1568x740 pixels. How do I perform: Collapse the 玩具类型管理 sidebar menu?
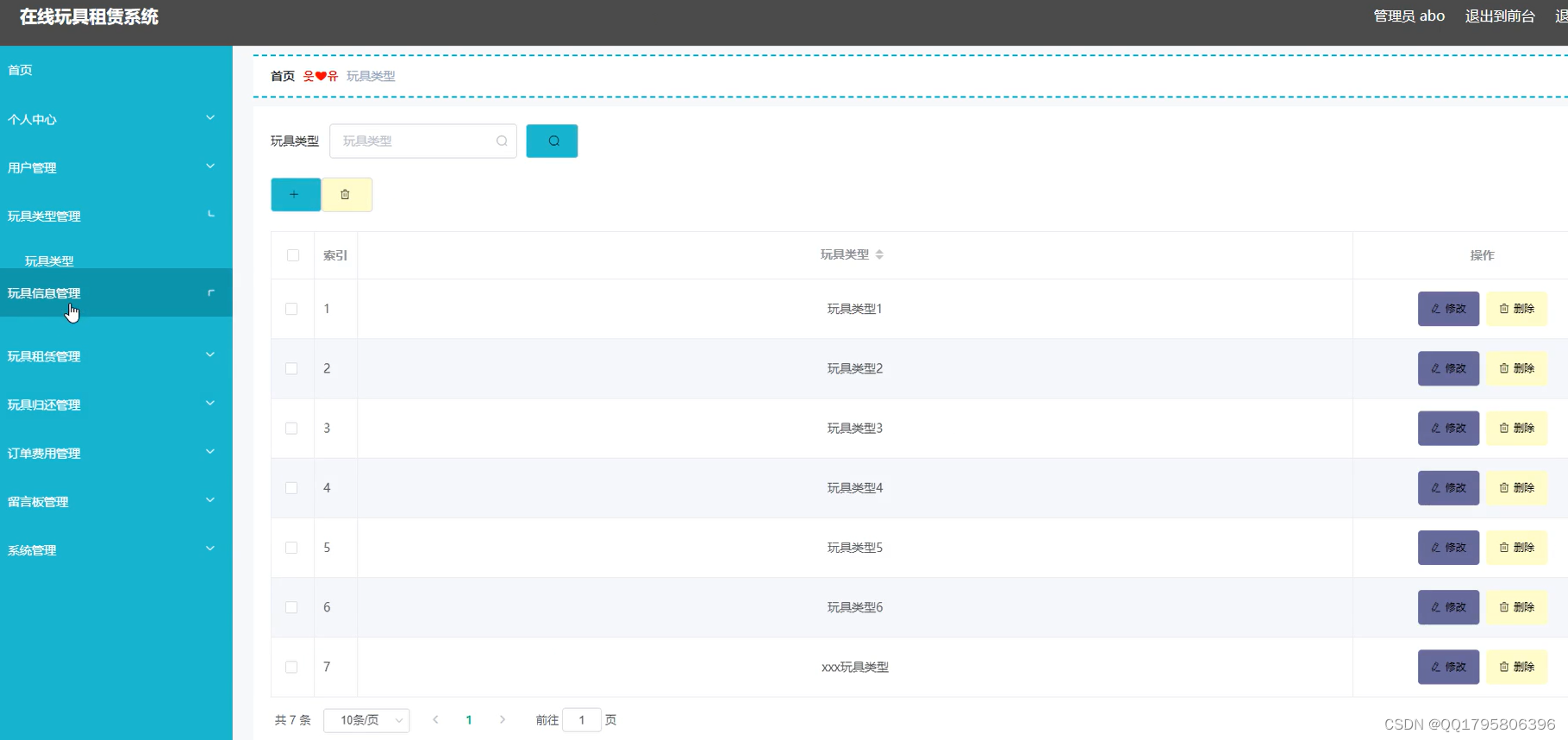click(116, 216)
